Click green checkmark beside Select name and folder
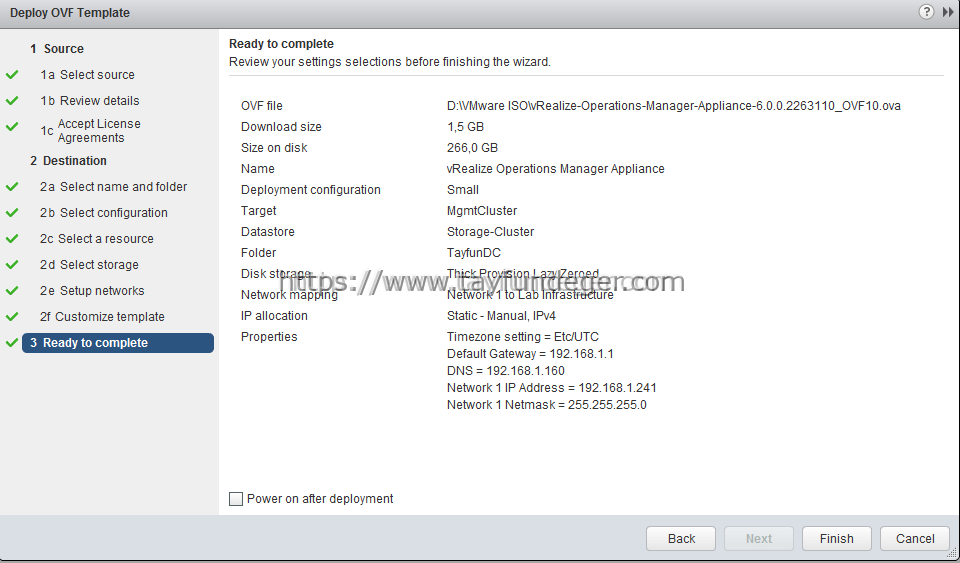Viewport: 960px width, 563px height. [x=12, y=187]
